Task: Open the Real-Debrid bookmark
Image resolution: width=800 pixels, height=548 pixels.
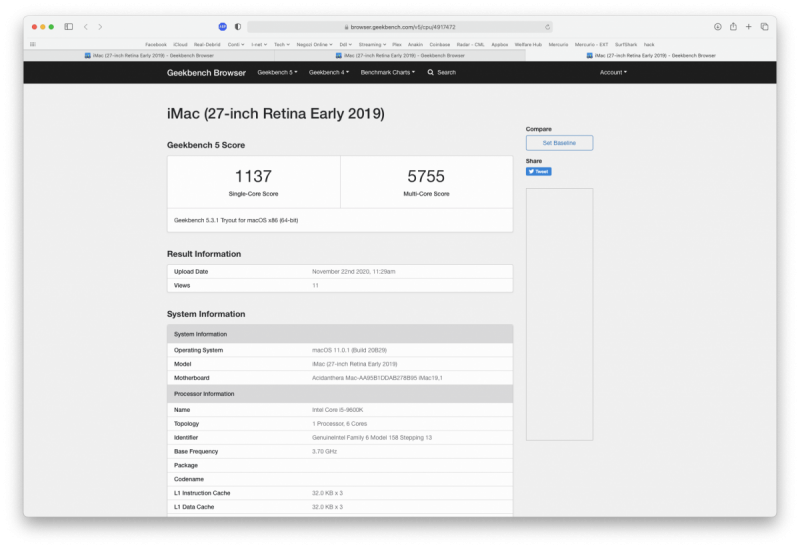Action: point(207,44)
